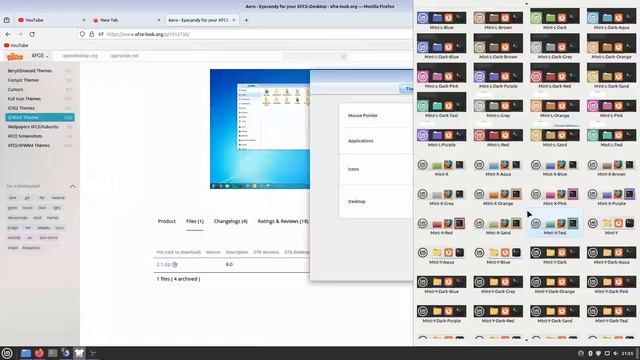Viewport: 640px width, 360px height.
Task: Pick the Mint-L-Orange theme
Action: pyautogui.click(x=555, y=109)
